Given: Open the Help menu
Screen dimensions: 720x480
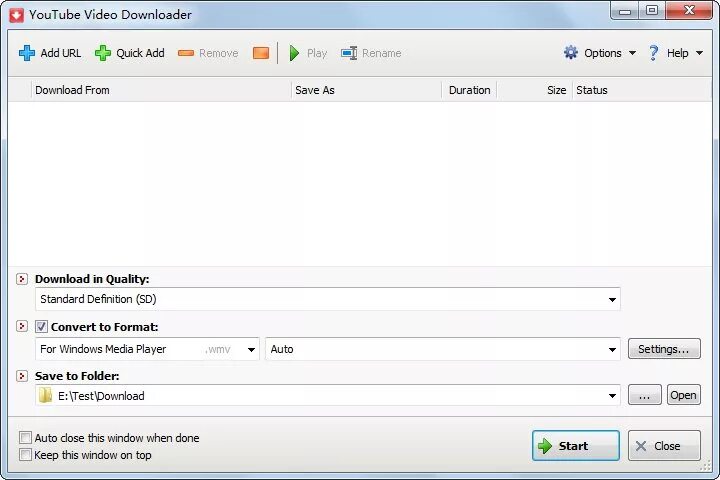Looking at the screenshot, I should (x=675, y=53).
